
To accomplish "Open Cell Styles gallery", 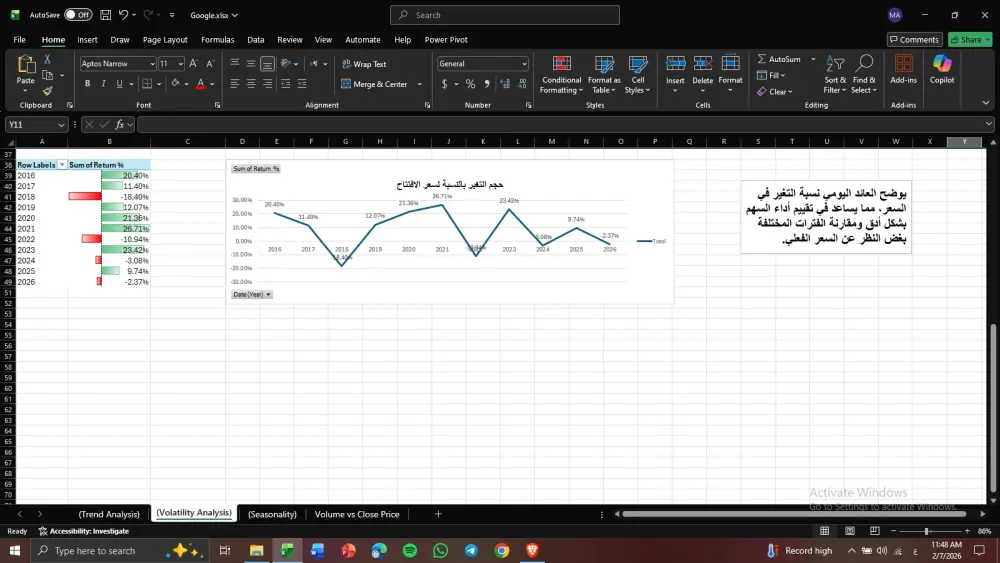I will 638,75.
